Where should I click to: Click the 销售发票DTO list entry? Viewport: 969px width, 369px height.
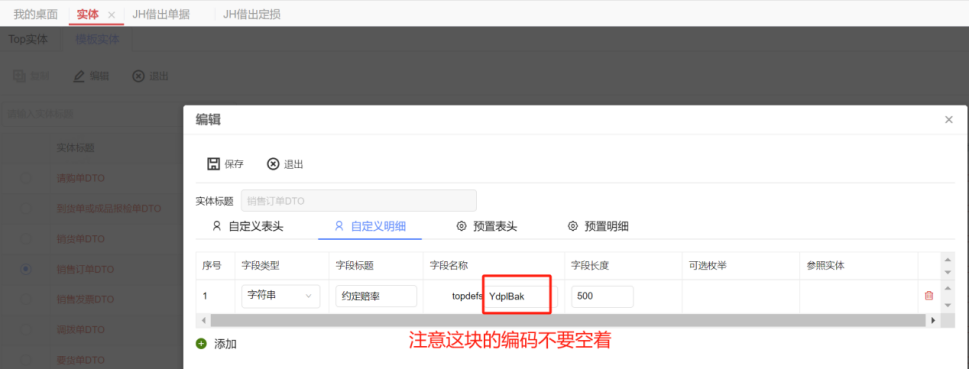click(85, 299)
